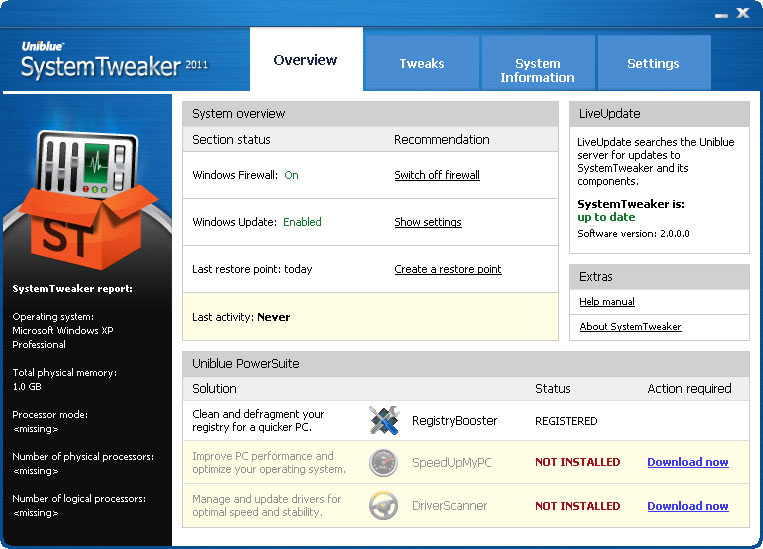Click the Action required column header

pos(689,388)
